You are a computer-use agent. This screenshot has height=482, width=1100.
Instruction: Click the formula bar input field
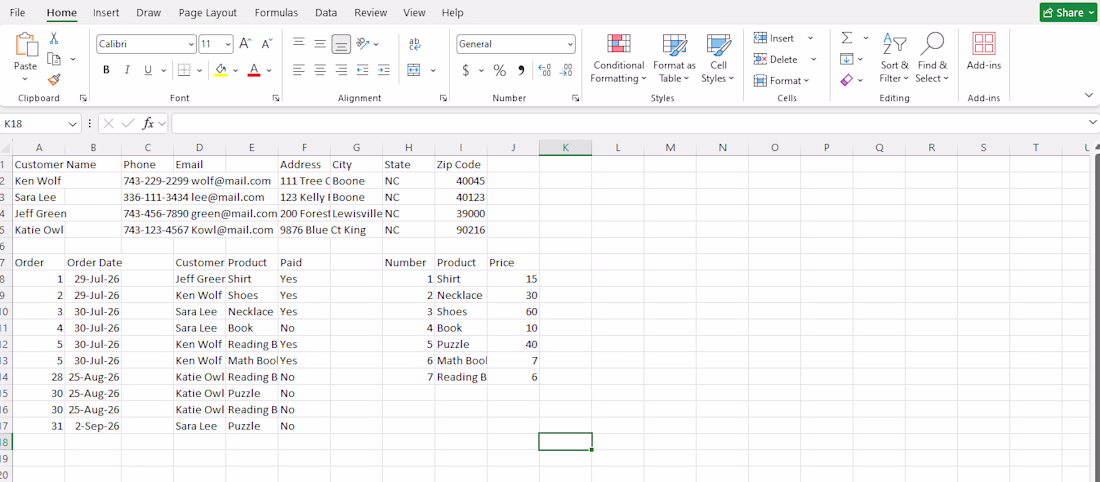628,123
